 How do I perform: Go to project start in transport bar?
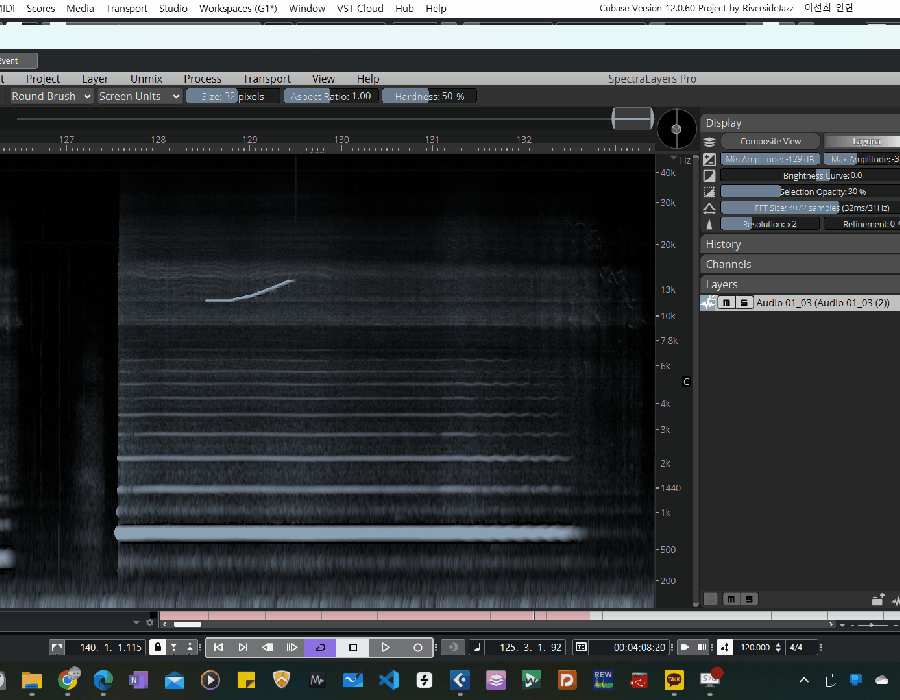218,647
